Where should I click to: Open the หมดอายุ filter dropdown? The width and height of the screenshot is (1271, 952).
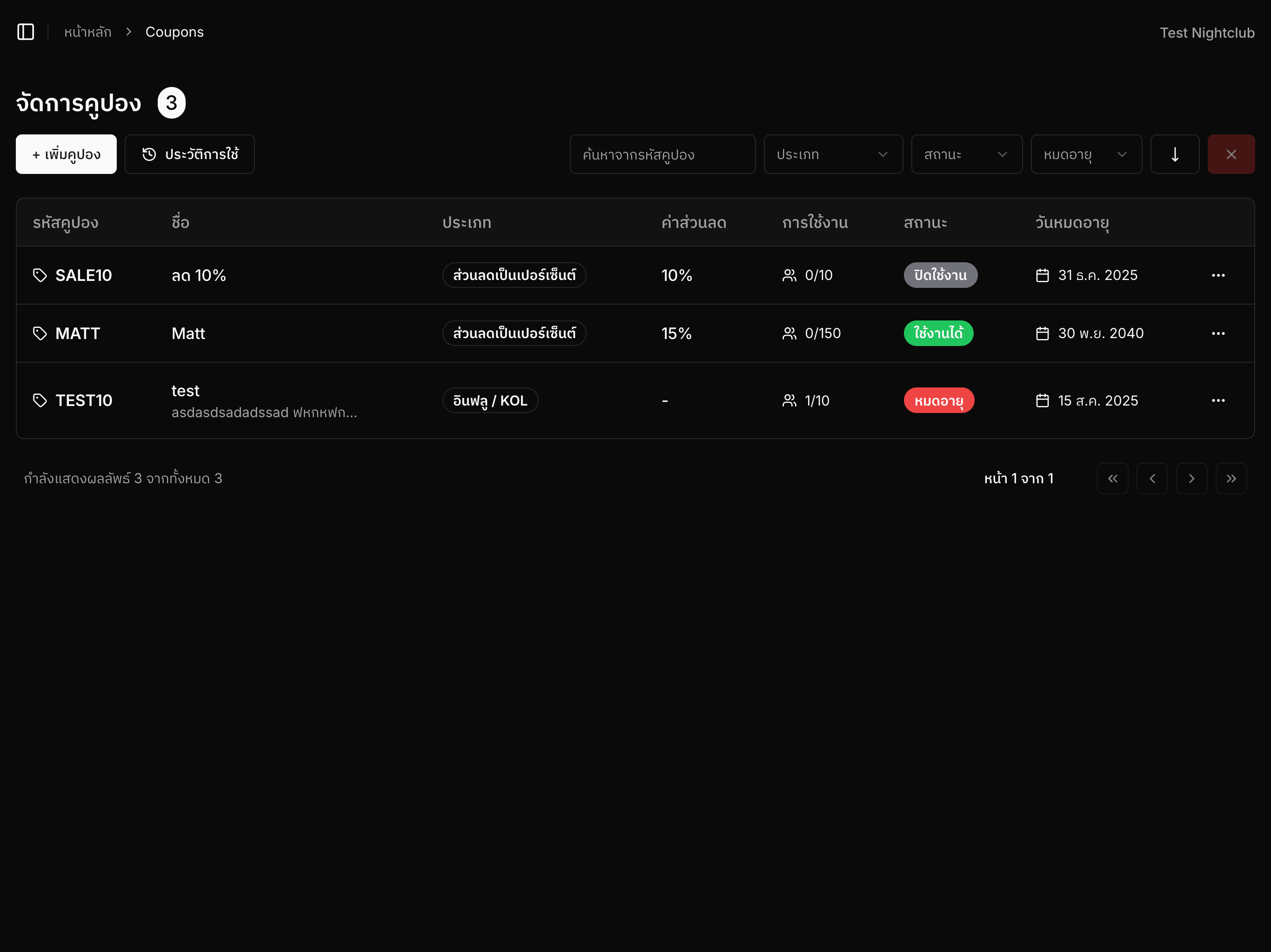point(1086,154)
